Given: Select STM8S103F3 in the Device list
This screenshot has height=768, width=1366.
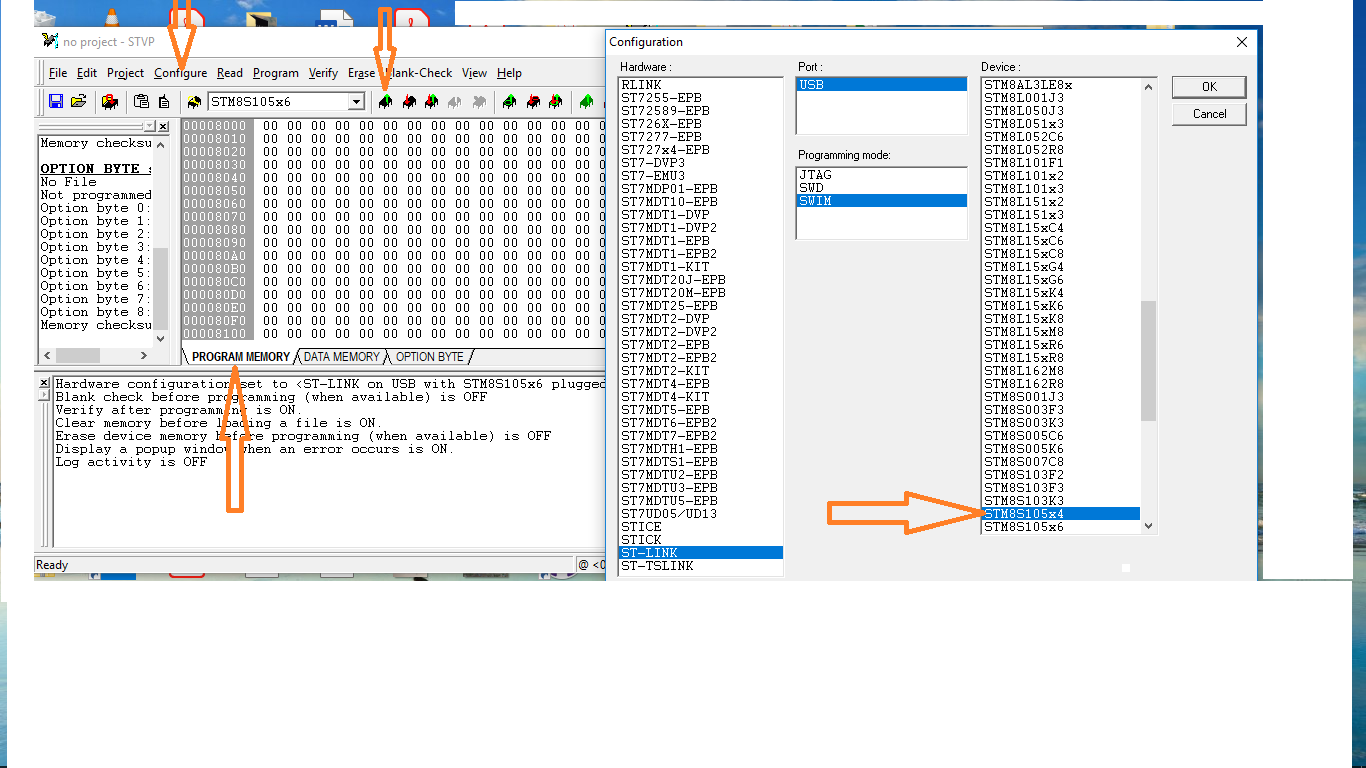Looking at the screenshot, I should (1061, 488).
